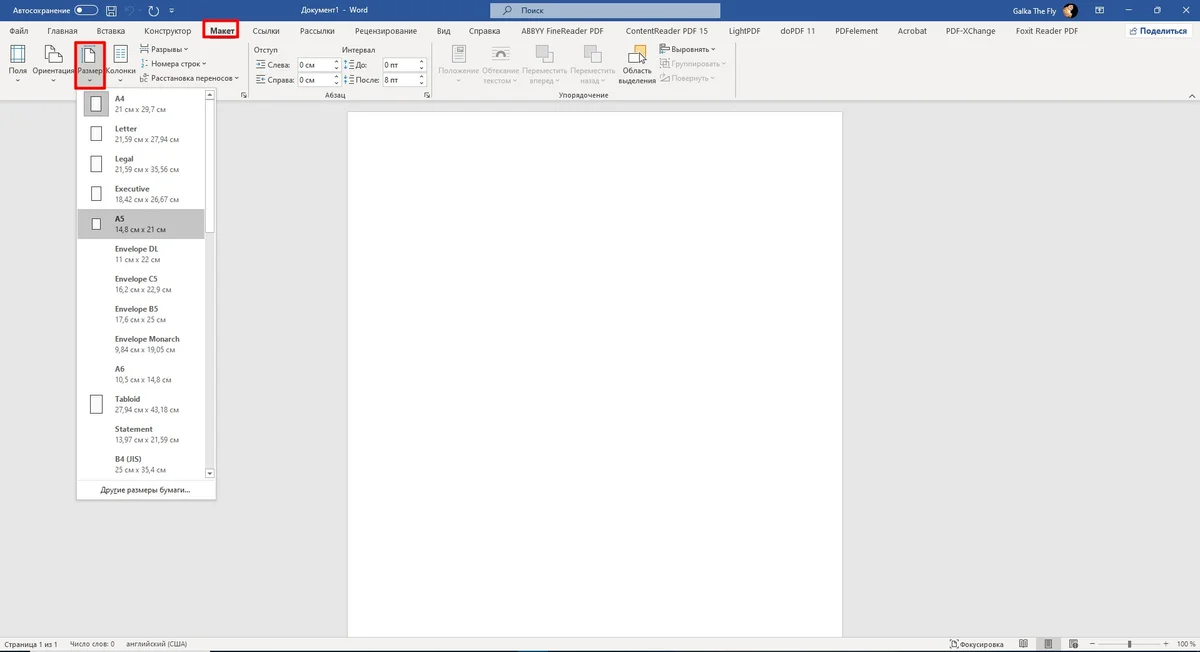The image size is (1200, 652).
Task: Switch to Web Layout view icon
Action: coord(1072,644)
